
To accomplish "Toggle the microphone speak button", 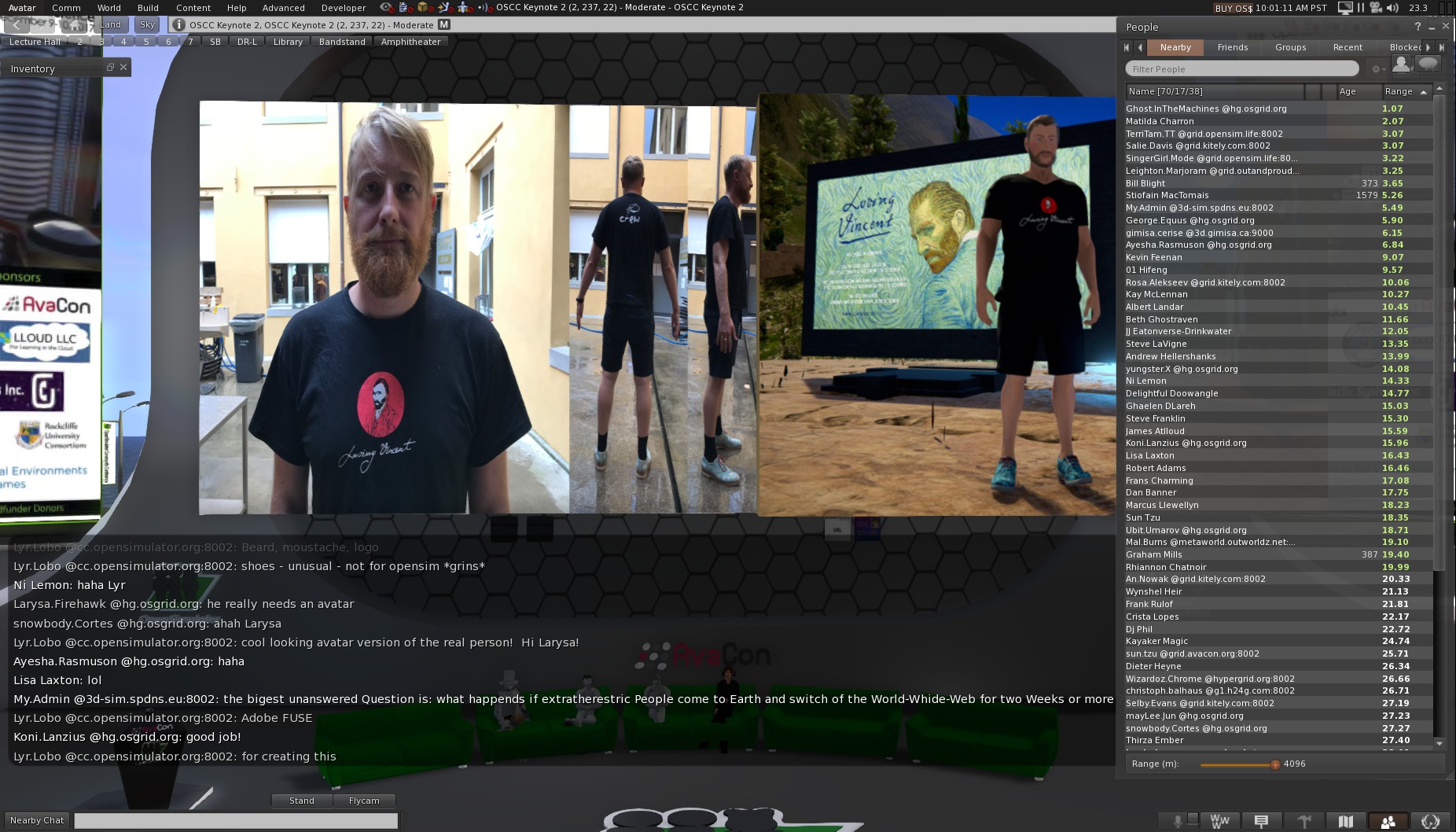I will pos(1177,821).
